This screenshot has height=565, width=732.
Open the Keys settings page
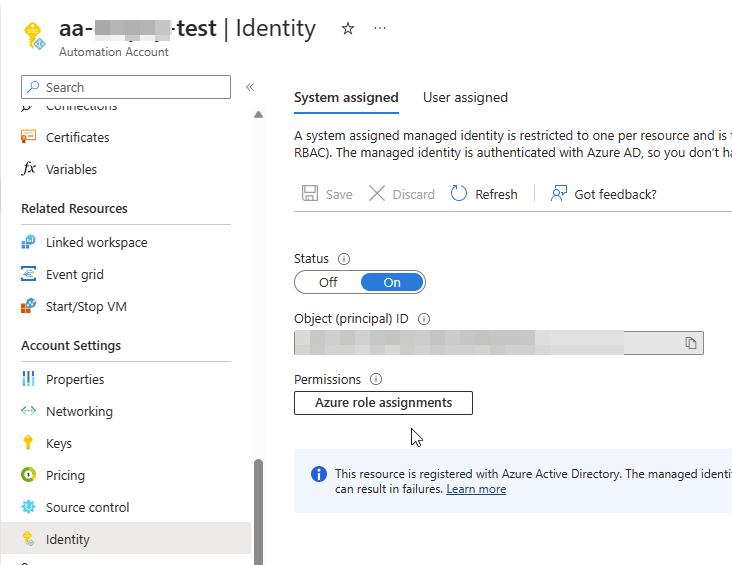click(59, 443)
